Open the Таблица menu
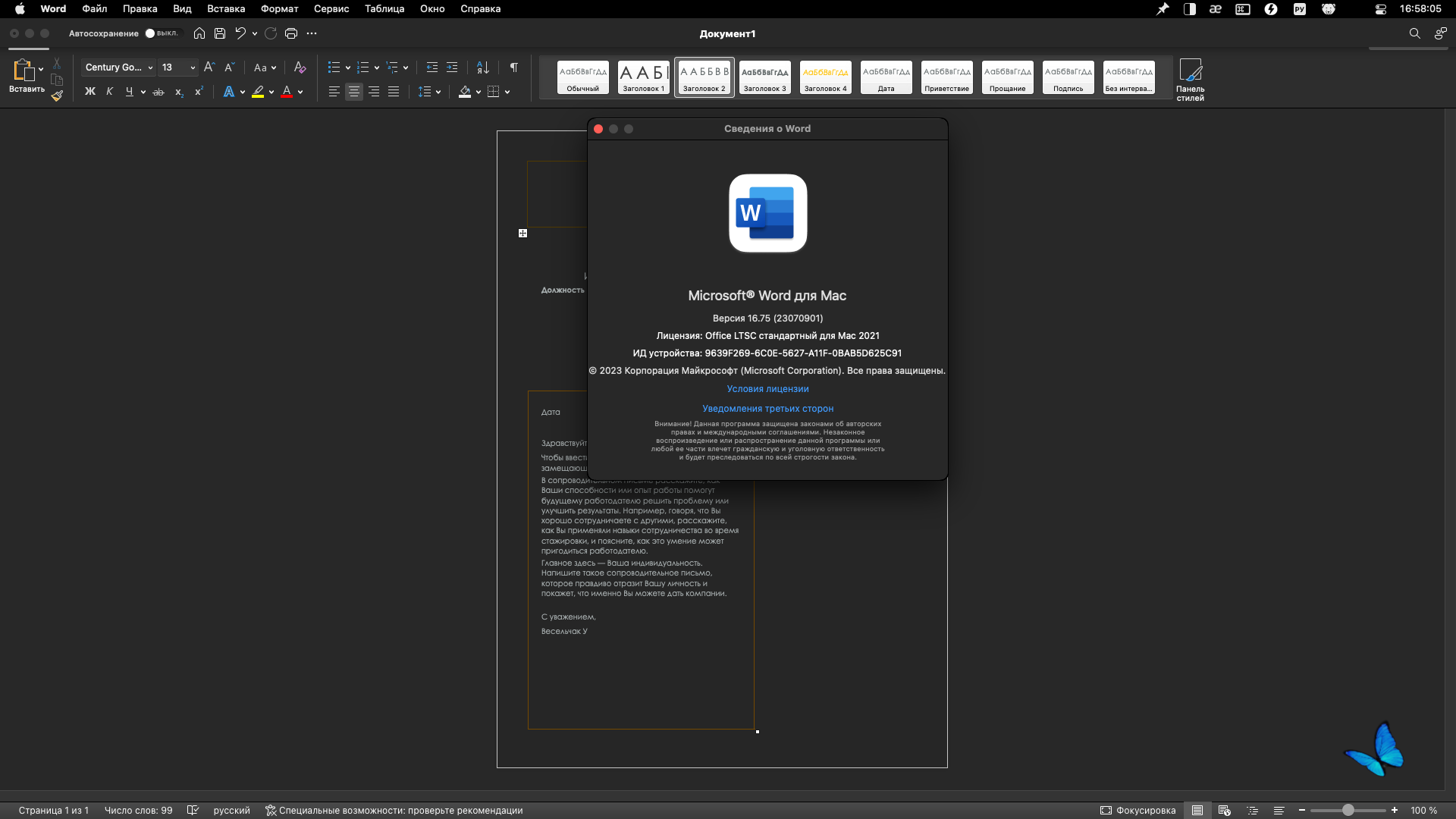The image size is (1456, 819). click(384, 9)
